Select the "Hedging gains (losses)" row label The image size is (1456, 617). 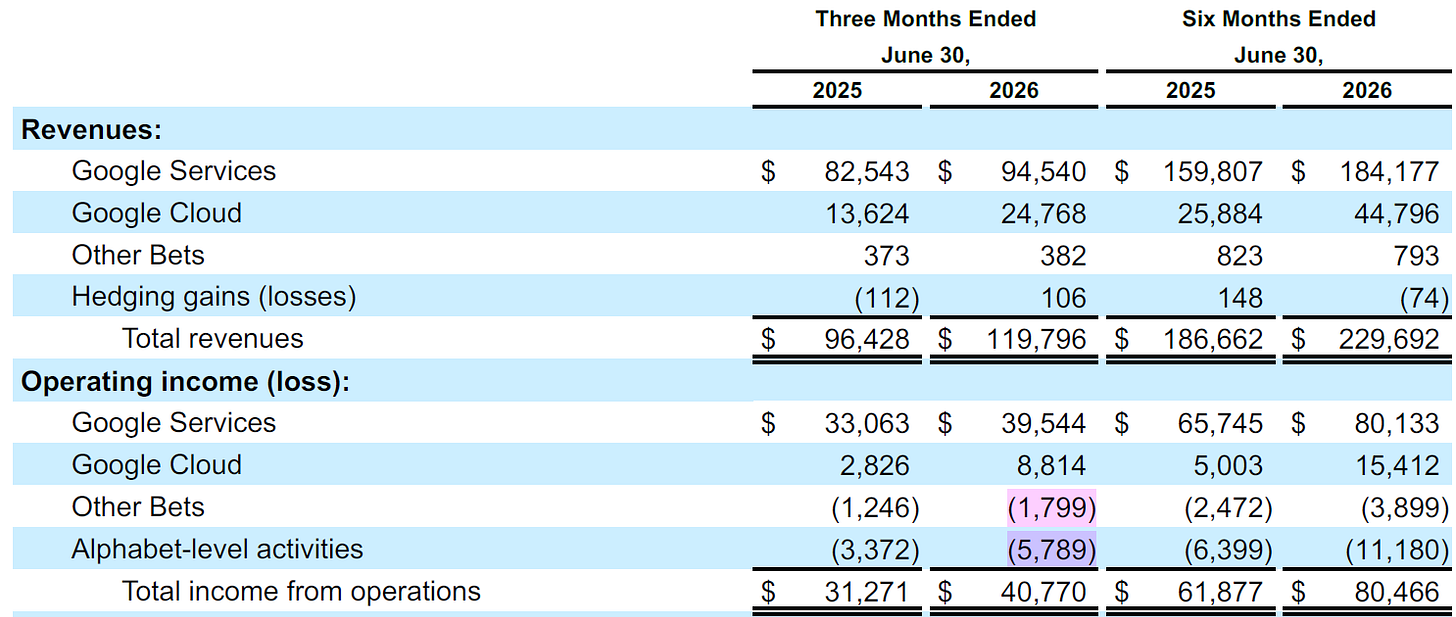tap(214, 297)
